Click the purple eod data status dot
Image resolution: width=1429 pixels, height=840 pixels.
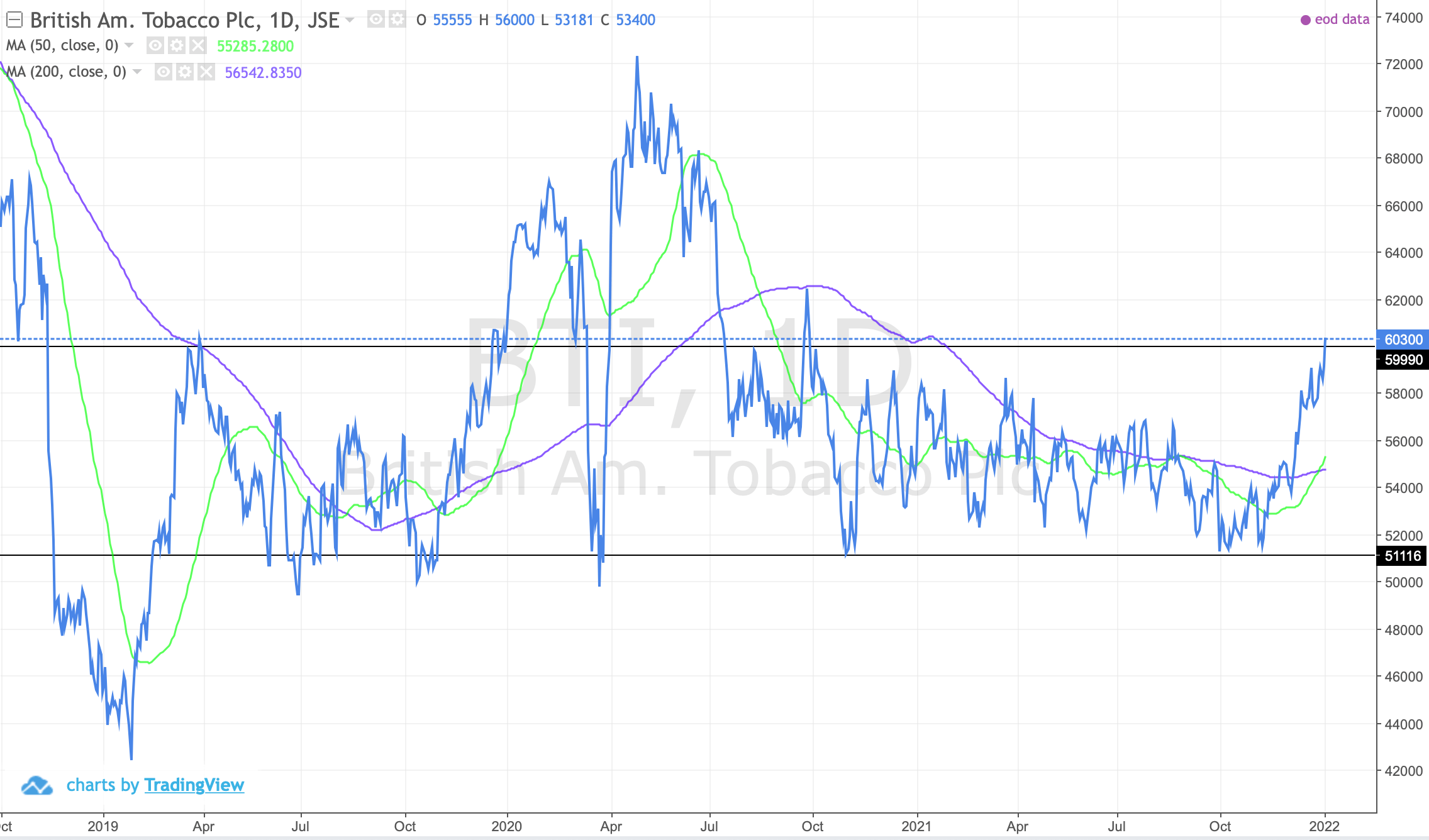(1306, 20)
